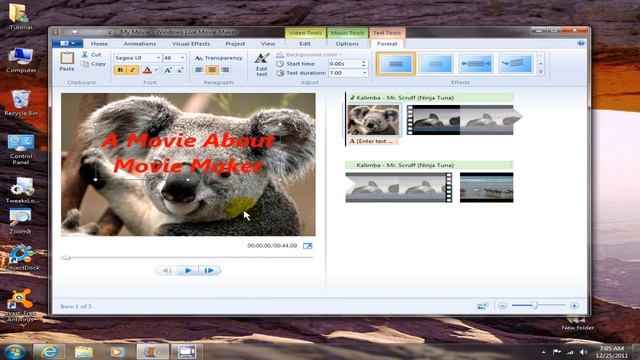Cut the selected text

(91, 54)
